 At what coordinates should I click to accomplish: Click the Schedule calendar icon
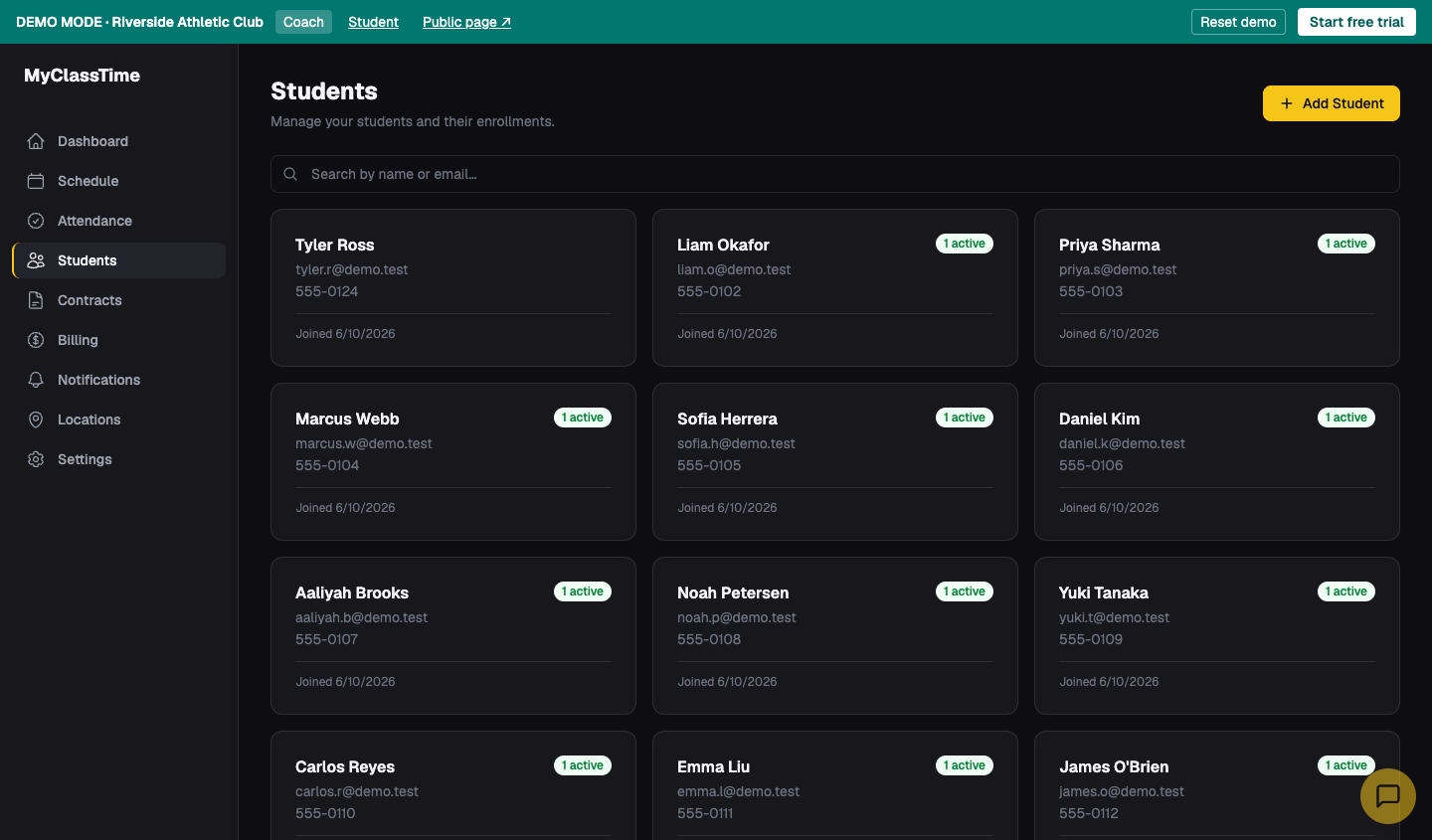pos(36,181)
